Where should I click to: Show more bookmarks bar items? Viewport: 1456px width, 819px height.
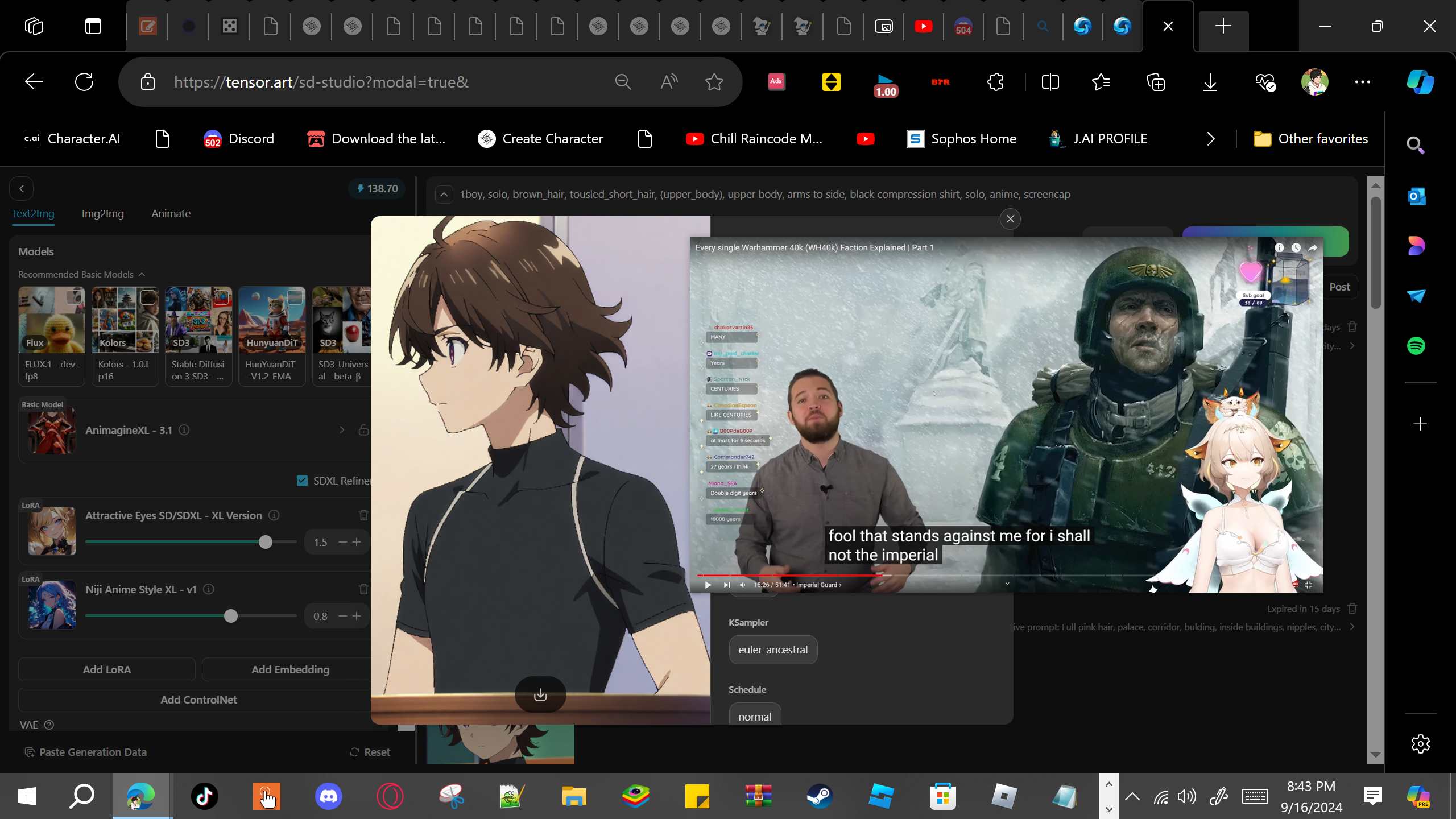[1211, 139]
